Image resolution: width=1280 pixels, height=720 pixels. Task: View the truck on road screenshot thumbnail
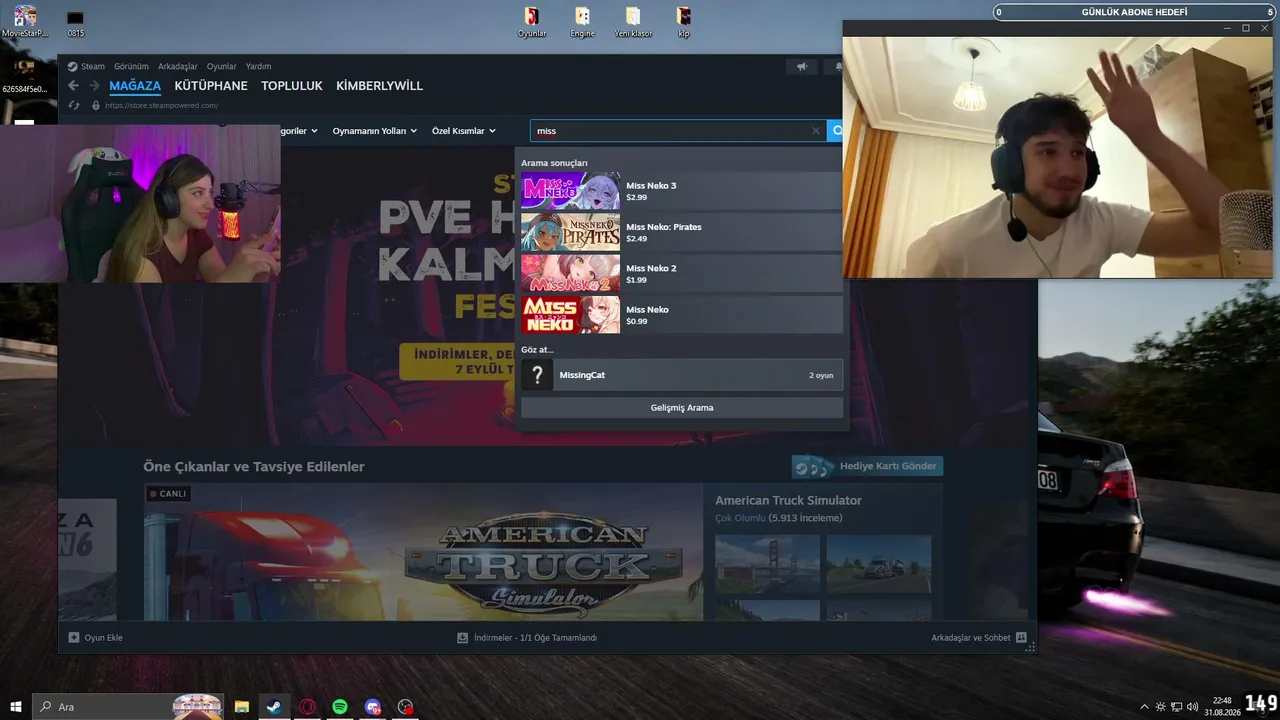pyautogui.click(x=879, y=565)
